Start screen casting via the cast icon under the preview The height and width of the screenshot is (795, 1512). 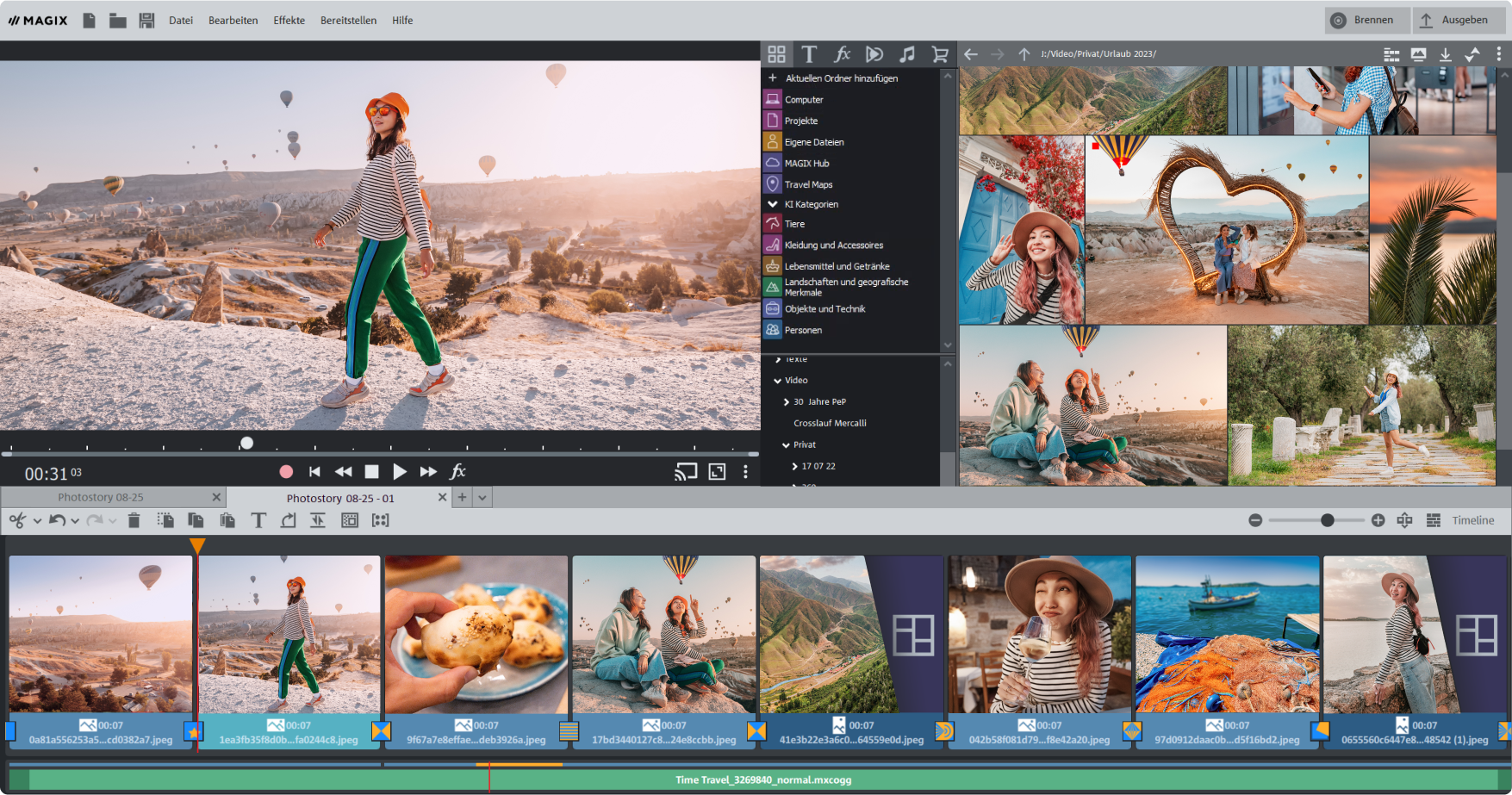[x=685, y=471]
